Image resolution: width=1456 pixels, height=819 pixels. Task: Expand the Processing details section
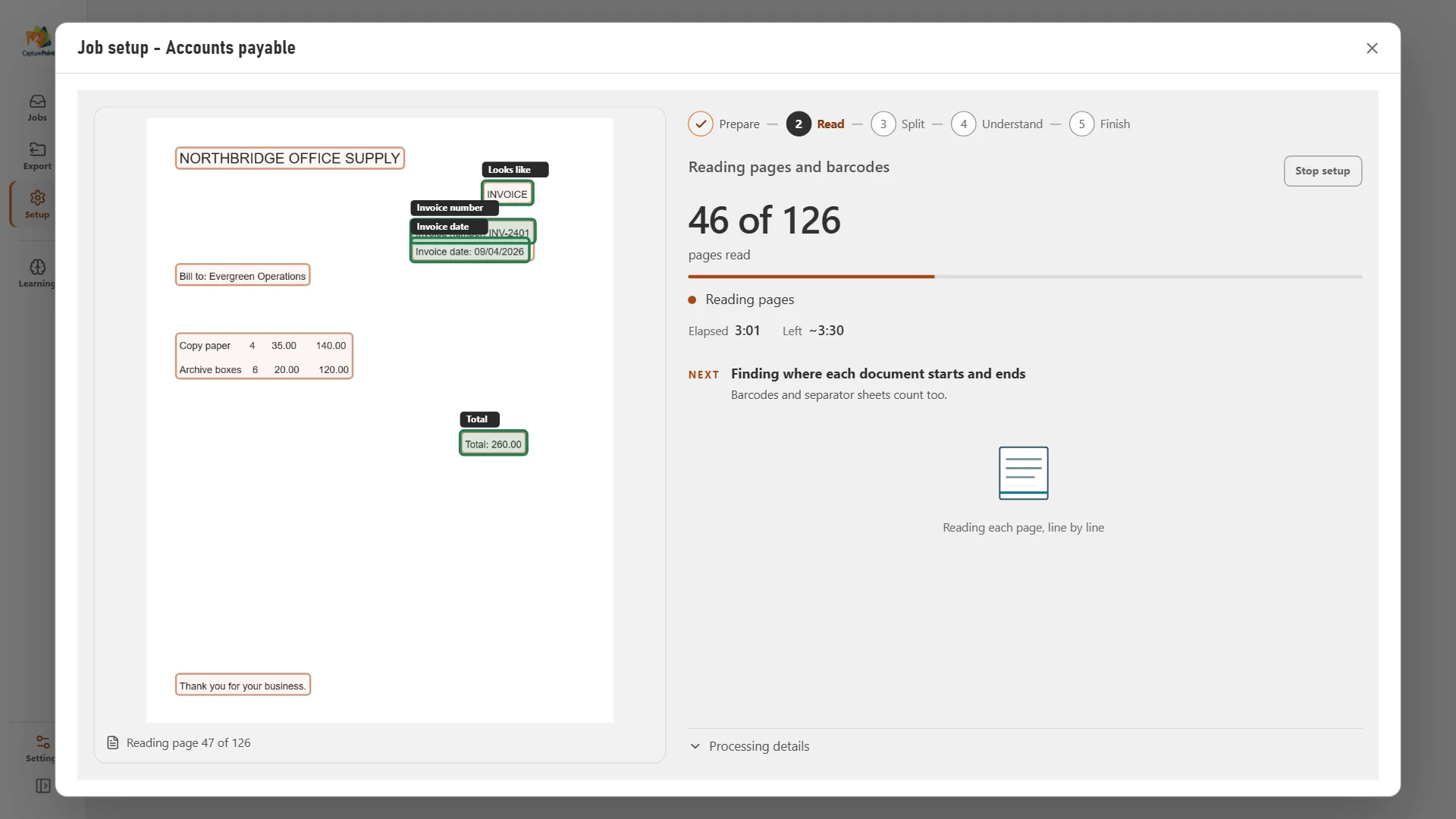coord(749,746)
